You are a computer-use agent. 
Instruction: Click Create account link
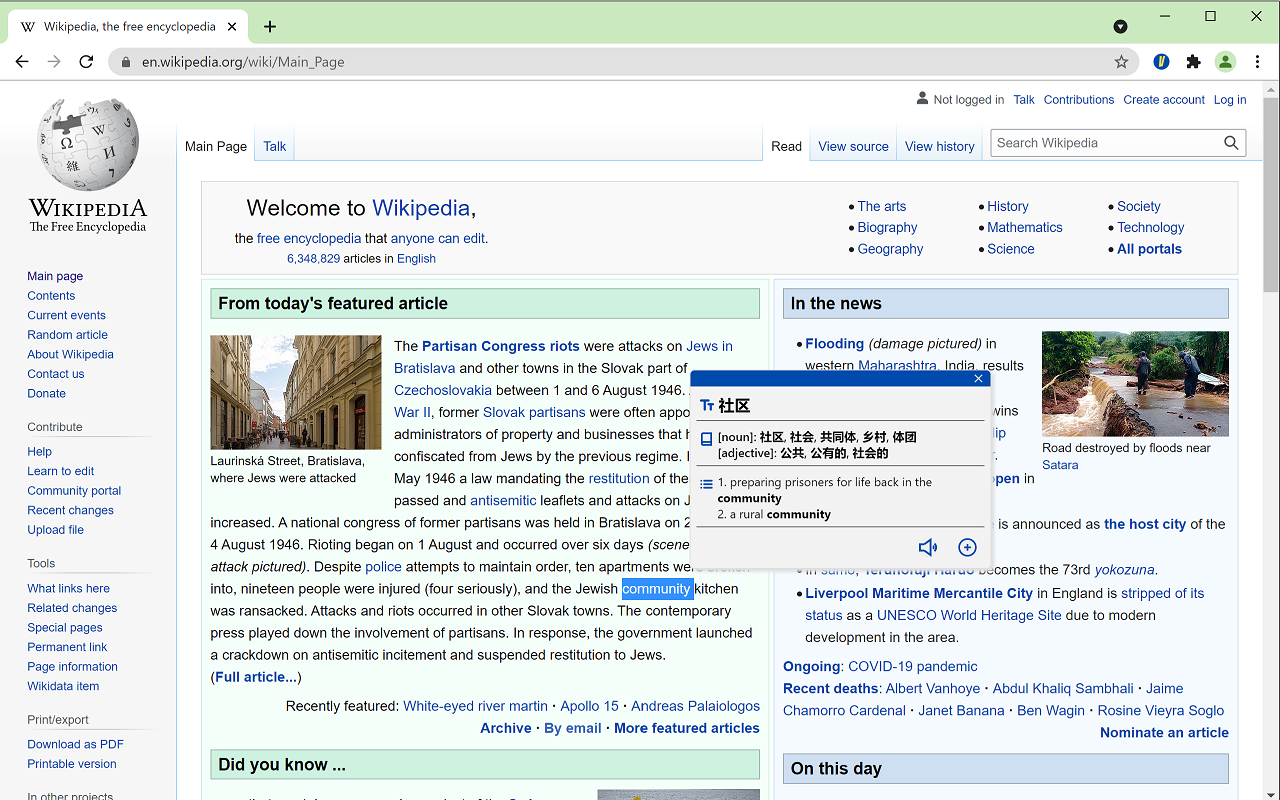click(1164, 100)
